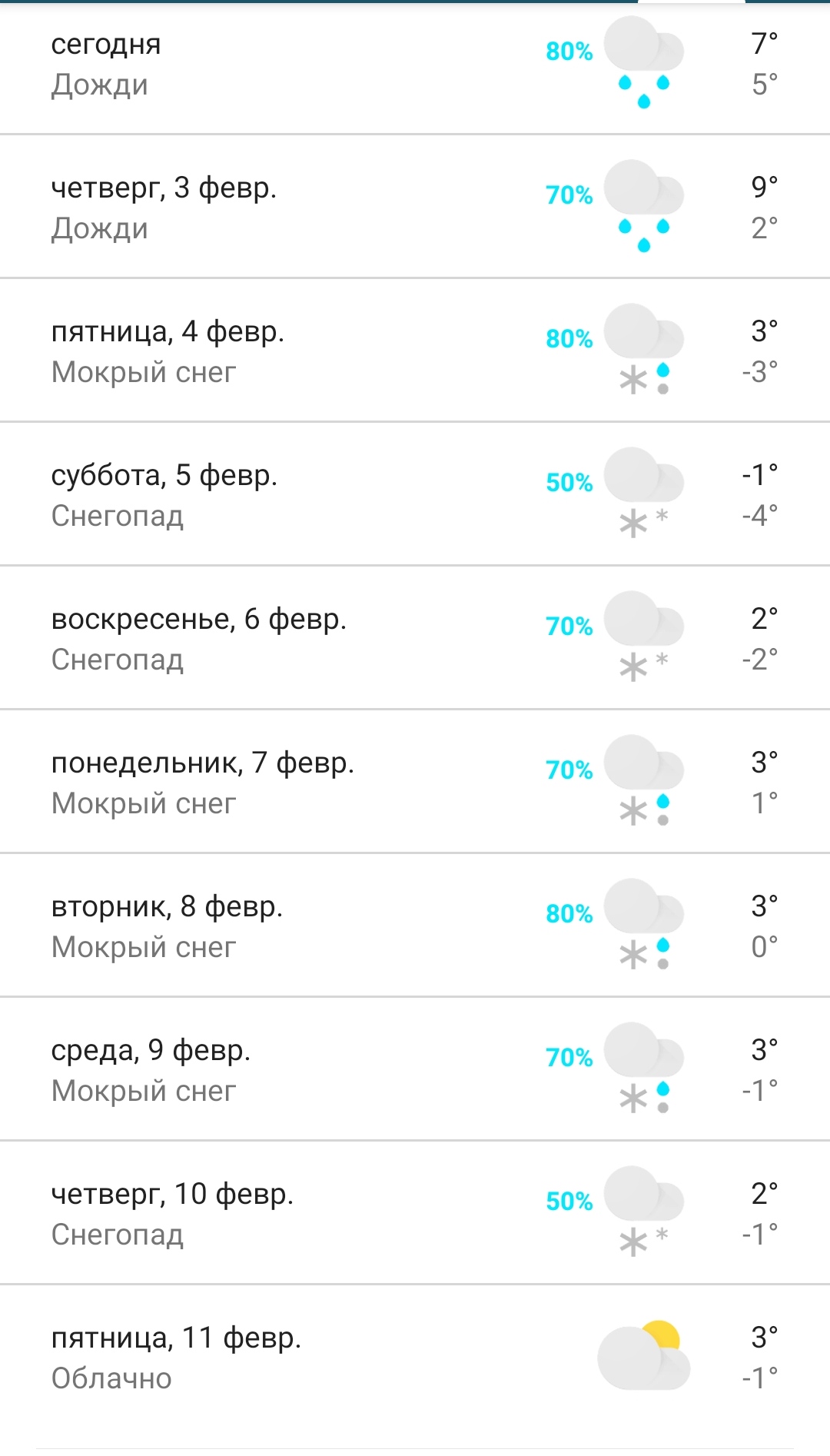This screenshot has width=830, height=1456.
Task: Tap the snow icon for четверг, 10 февр.
Action: (x=643, y=1212)
